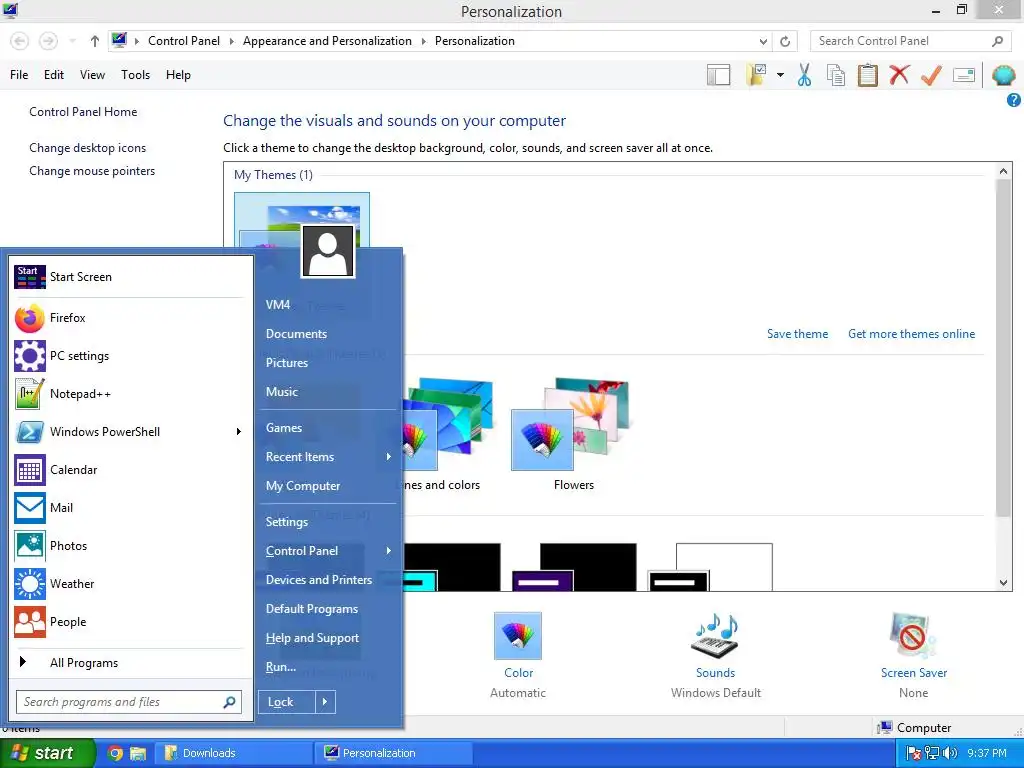Expand Recent Items submenu
Screen dimensions: 1024x768
point(389,457)
